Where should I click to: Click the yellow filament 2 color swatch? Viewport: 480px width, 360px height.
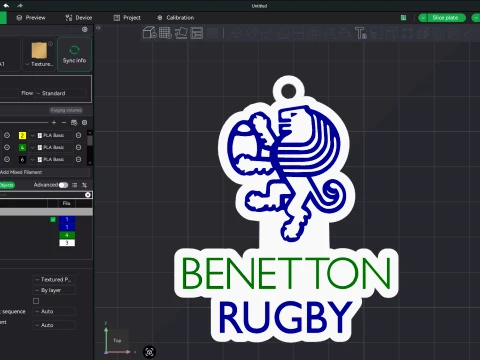click(22, 135)
